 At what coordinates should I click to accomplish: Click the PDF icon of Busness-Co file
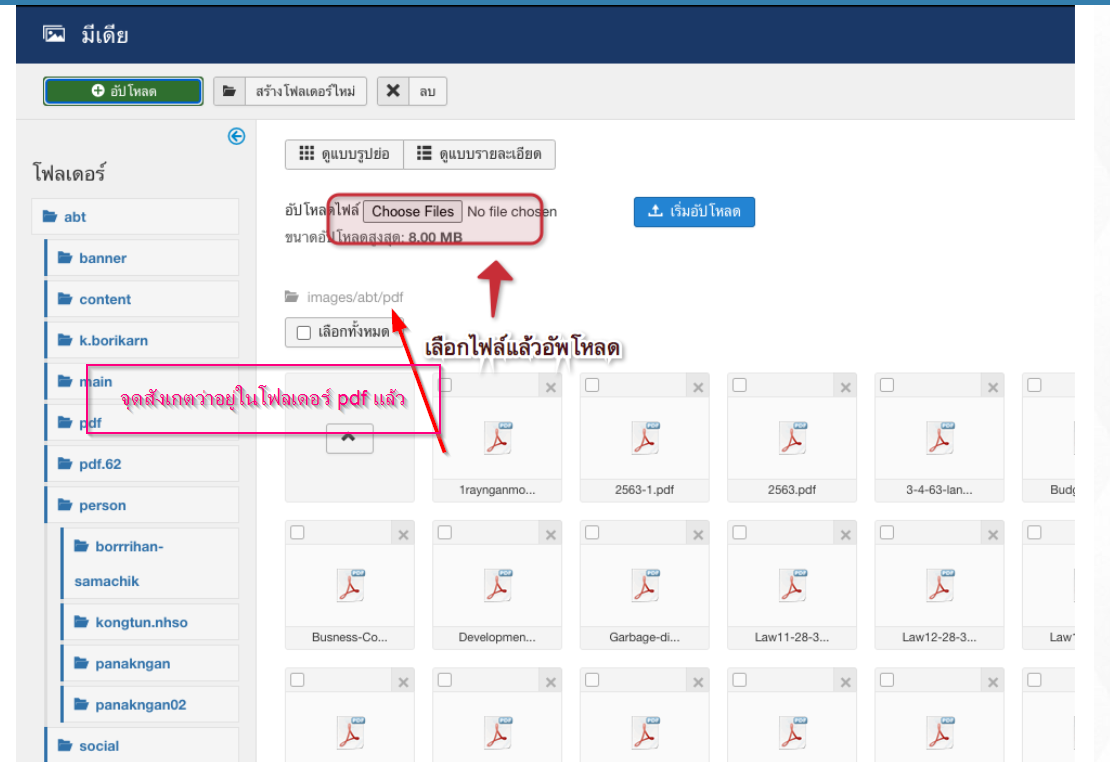(349, 585)
